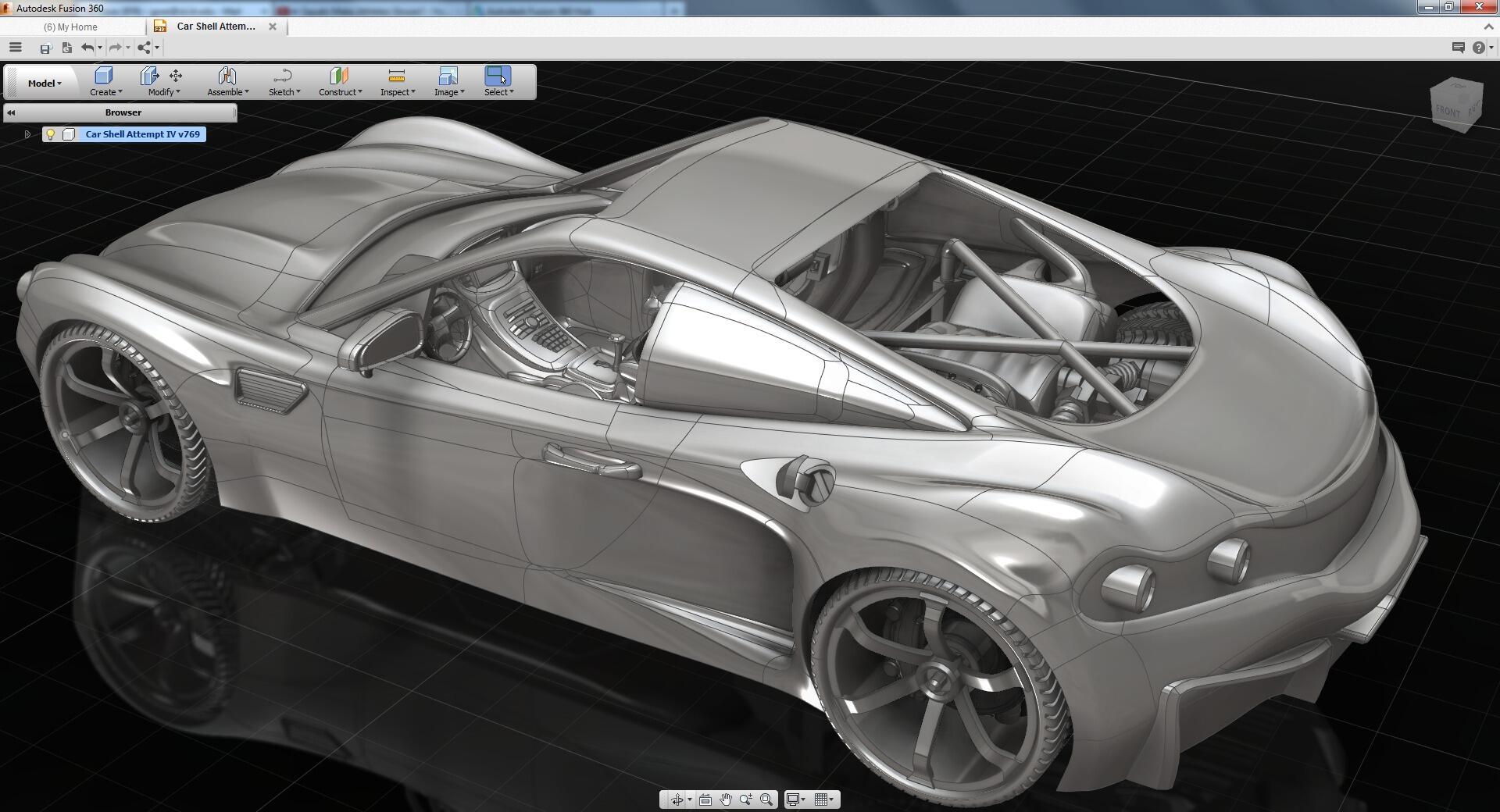Expand the Display Settings dropdown arrow

pos(803,800)
